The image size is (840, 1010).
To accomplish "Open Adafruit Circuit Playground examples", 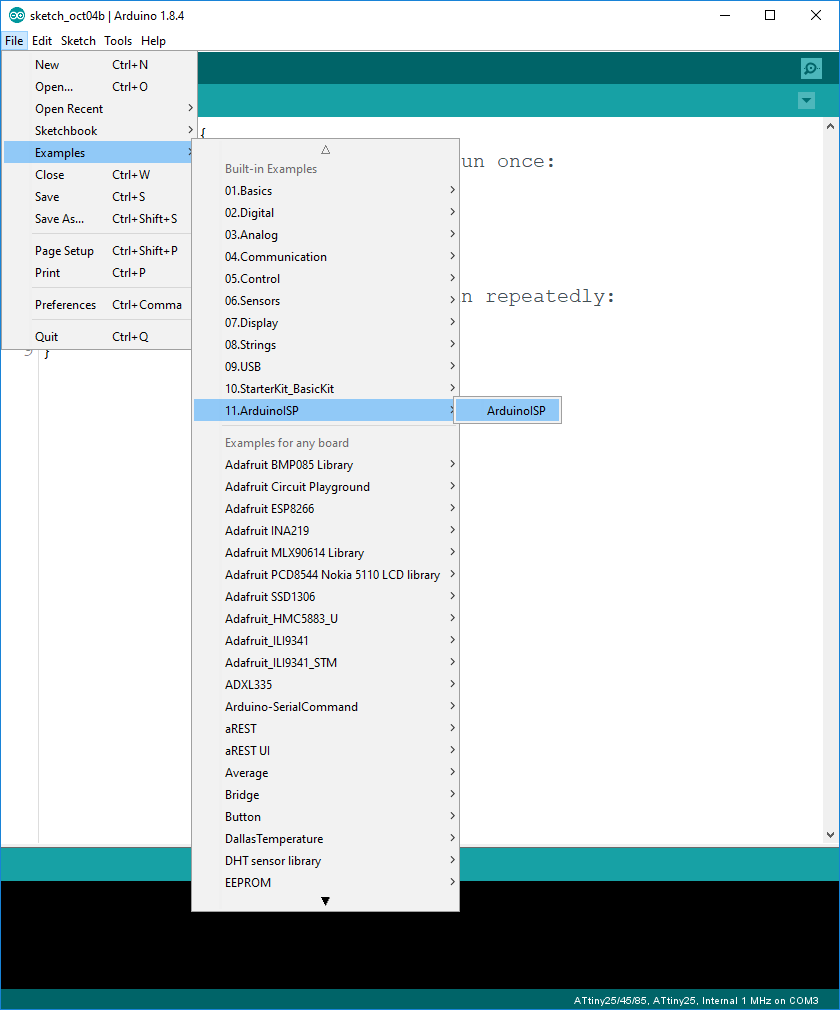I will pyautogui.click(x=326, y=486).
